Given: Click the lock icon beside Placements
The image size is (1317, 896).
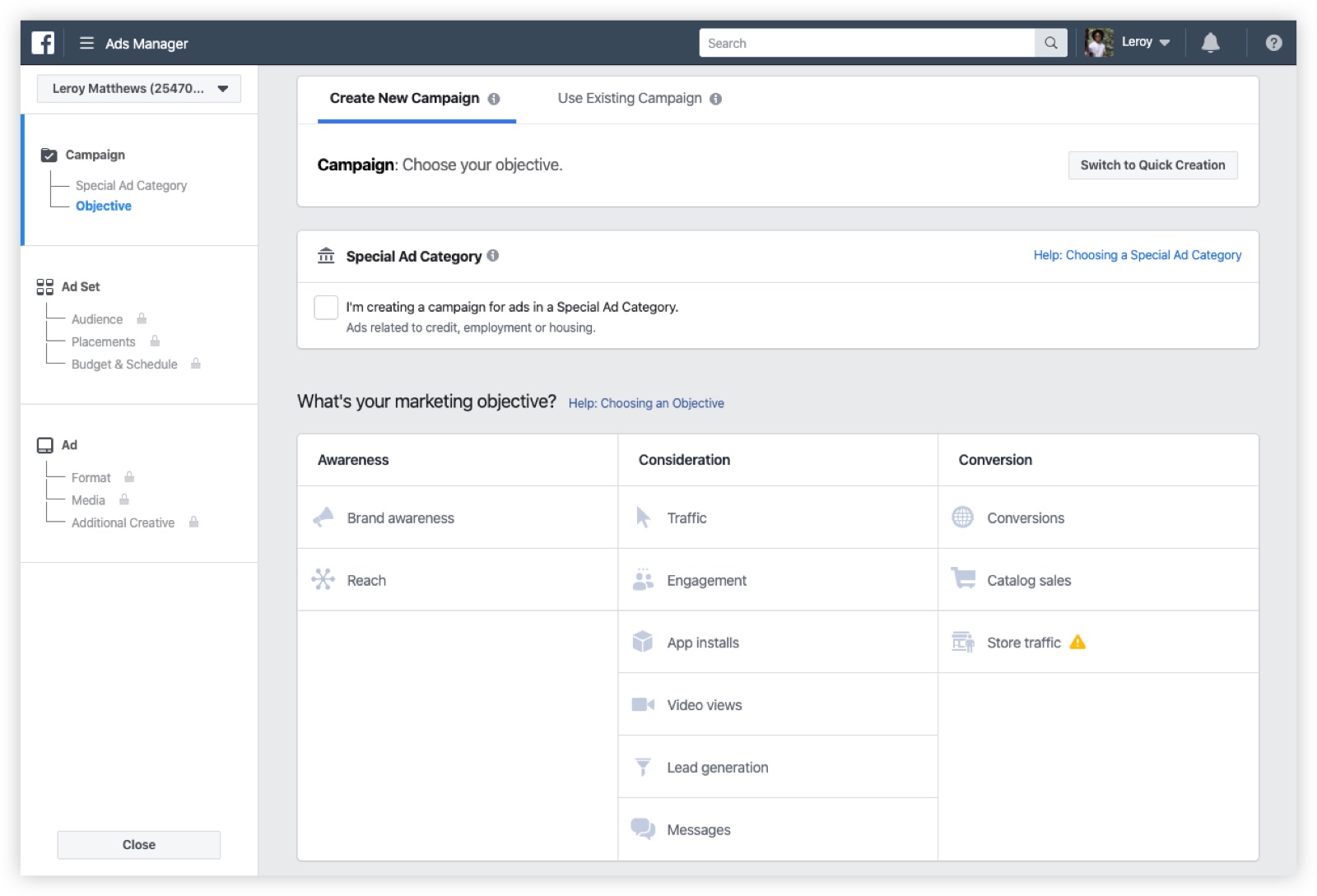Looking at the screenshot, I should (x=155, y=341).
